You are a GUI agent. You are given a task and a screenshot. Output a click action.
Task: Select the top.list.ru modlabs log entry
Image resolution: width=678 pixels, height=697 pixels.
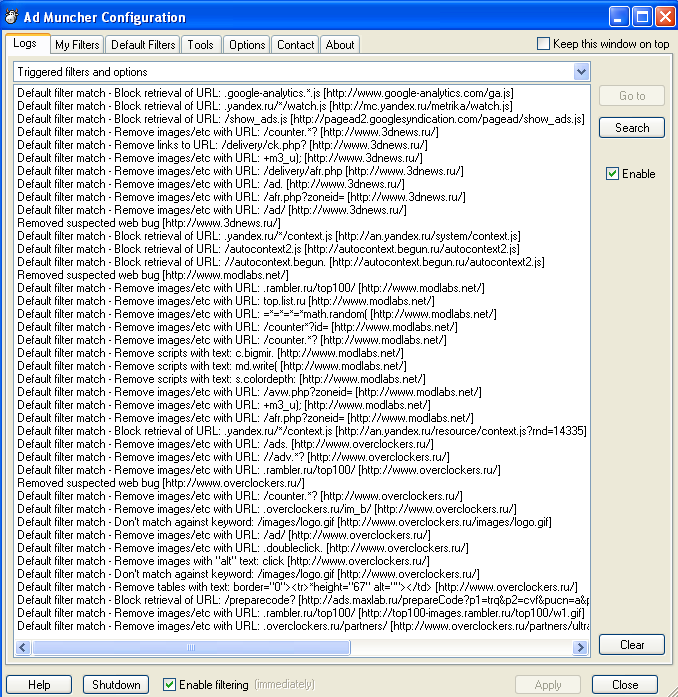pos(226,301)
